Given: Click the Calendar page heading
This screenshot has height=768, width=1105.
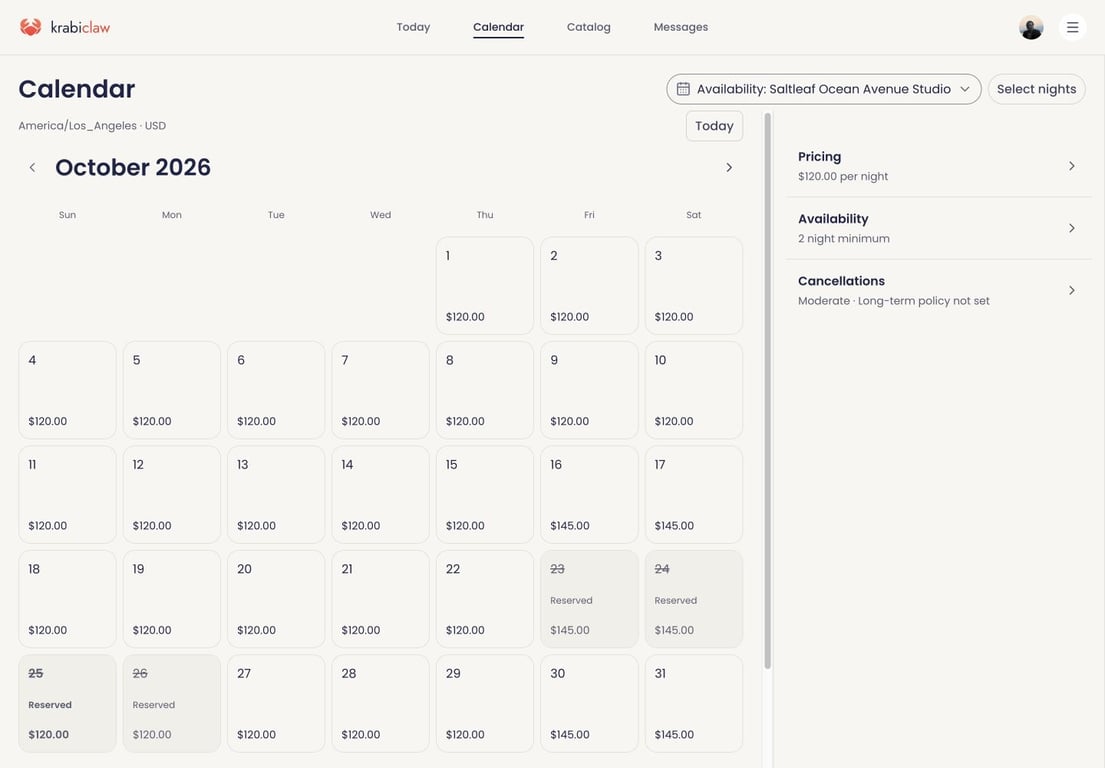Looking at the screenshot, I should [77, 89].
